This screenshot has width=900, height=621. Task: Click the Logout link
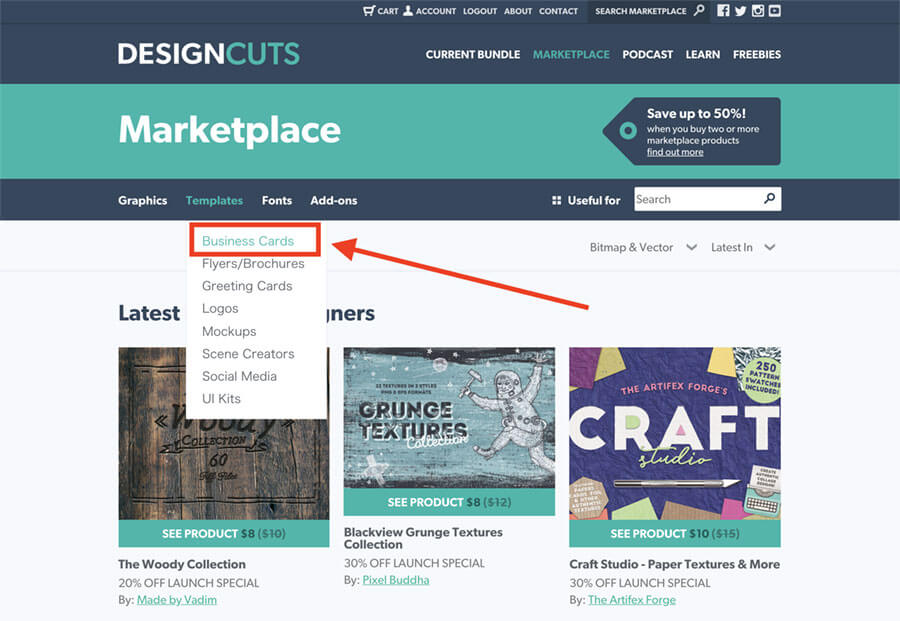(480, 11)
